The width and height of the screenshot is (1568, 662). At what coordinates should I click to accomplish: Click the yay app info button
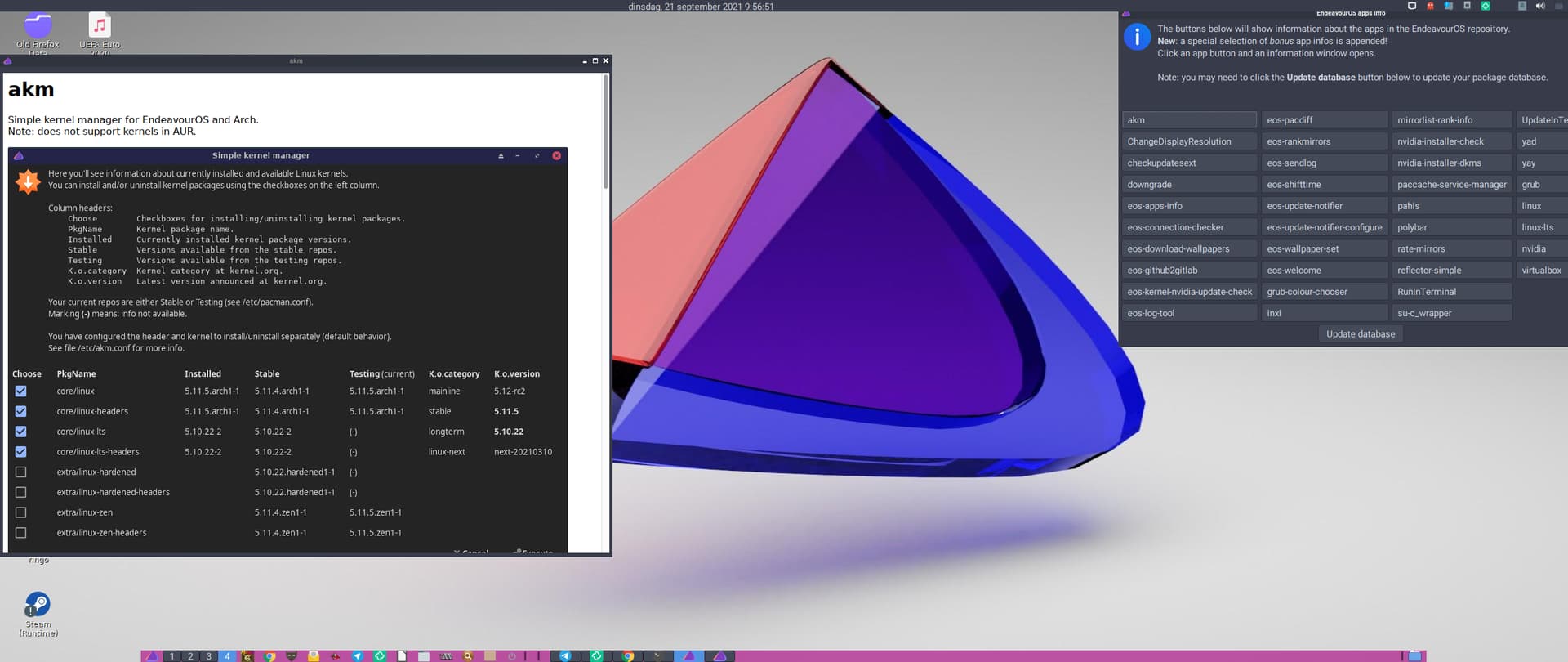[x=1542, y=163]
